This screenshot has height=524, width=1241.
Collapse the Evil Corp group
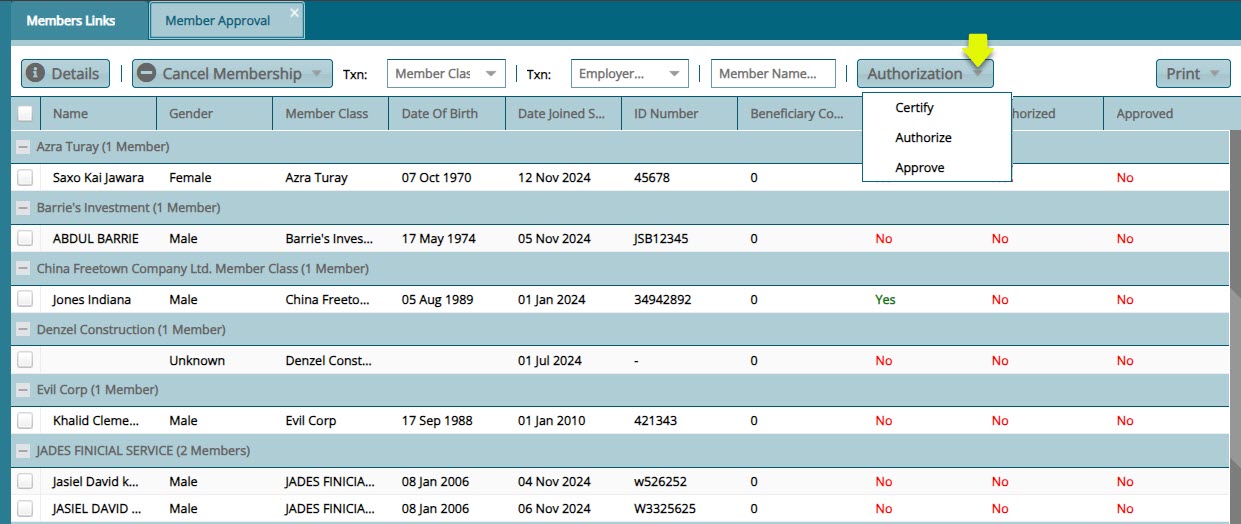(23, 390)
